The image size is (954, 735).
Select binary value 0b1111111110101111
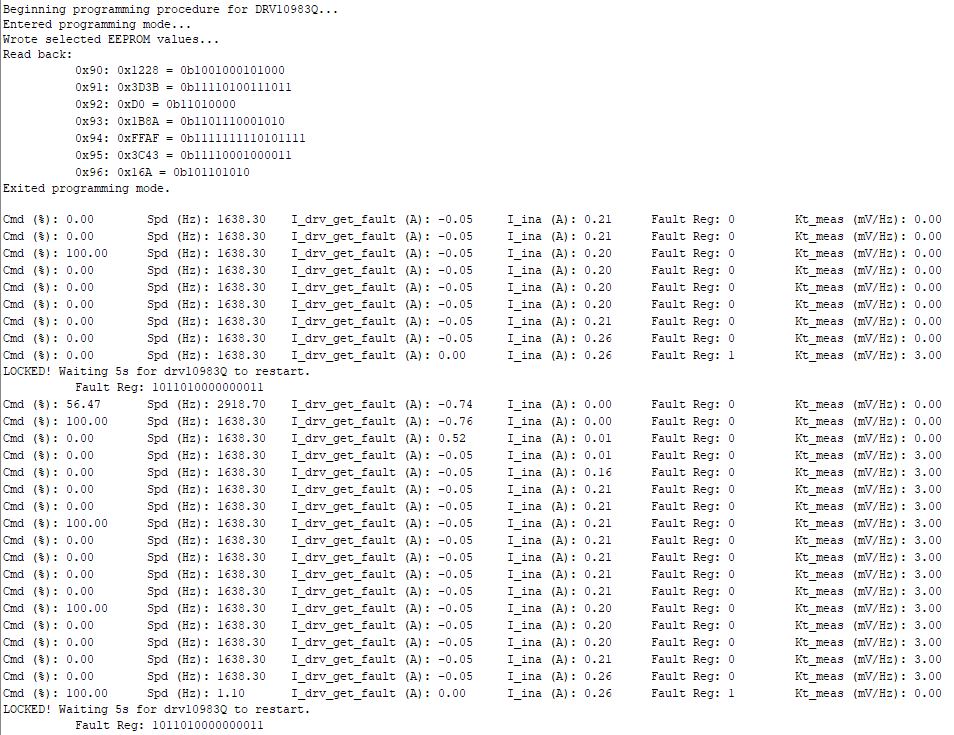(x=243, y=139)
